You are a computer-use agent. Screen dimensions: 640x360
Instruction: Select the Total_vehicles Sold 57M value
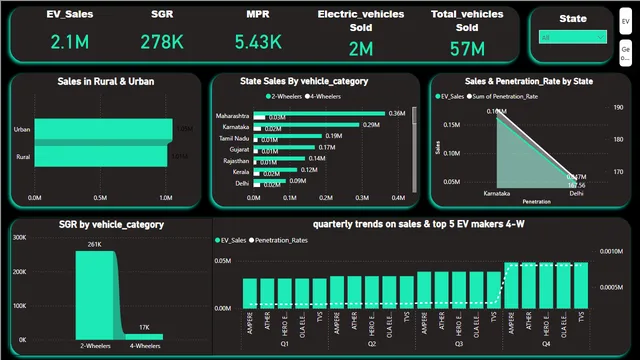467,49
